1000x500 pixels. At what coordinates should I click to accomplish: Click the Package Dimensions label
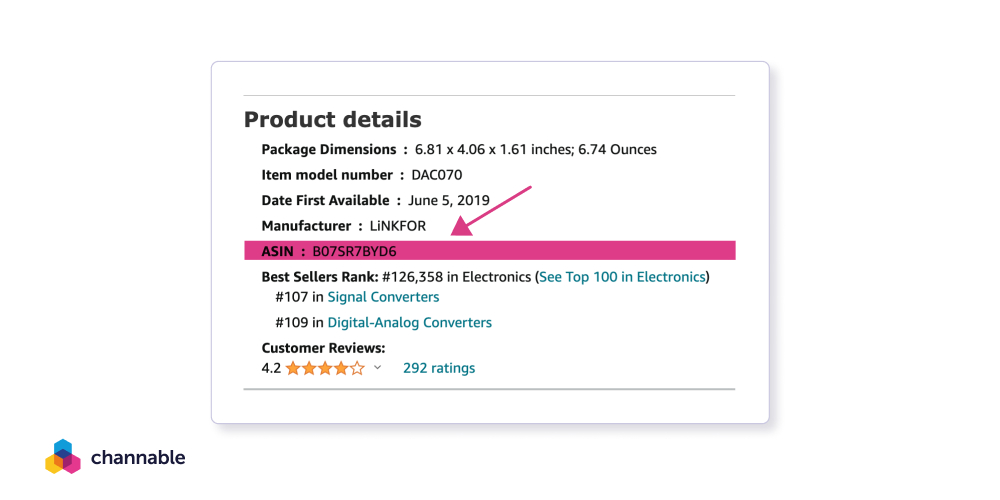329,149
